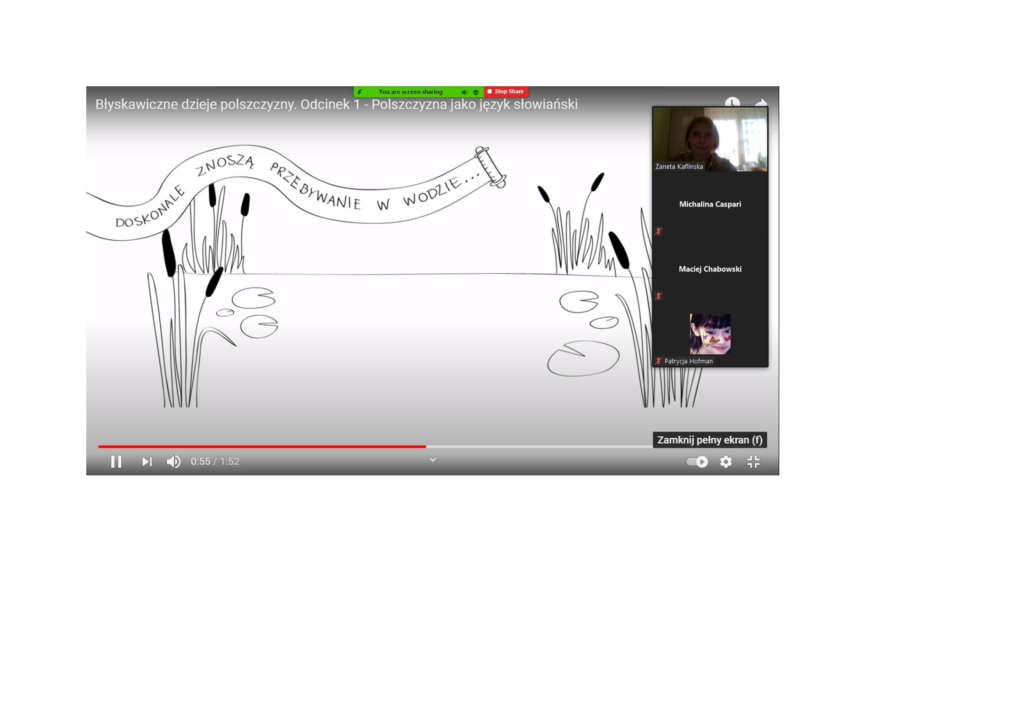1024x724 pixels.
Task: Click the '0:55 / 1:52' time display
Action: [x=215, y=462]
